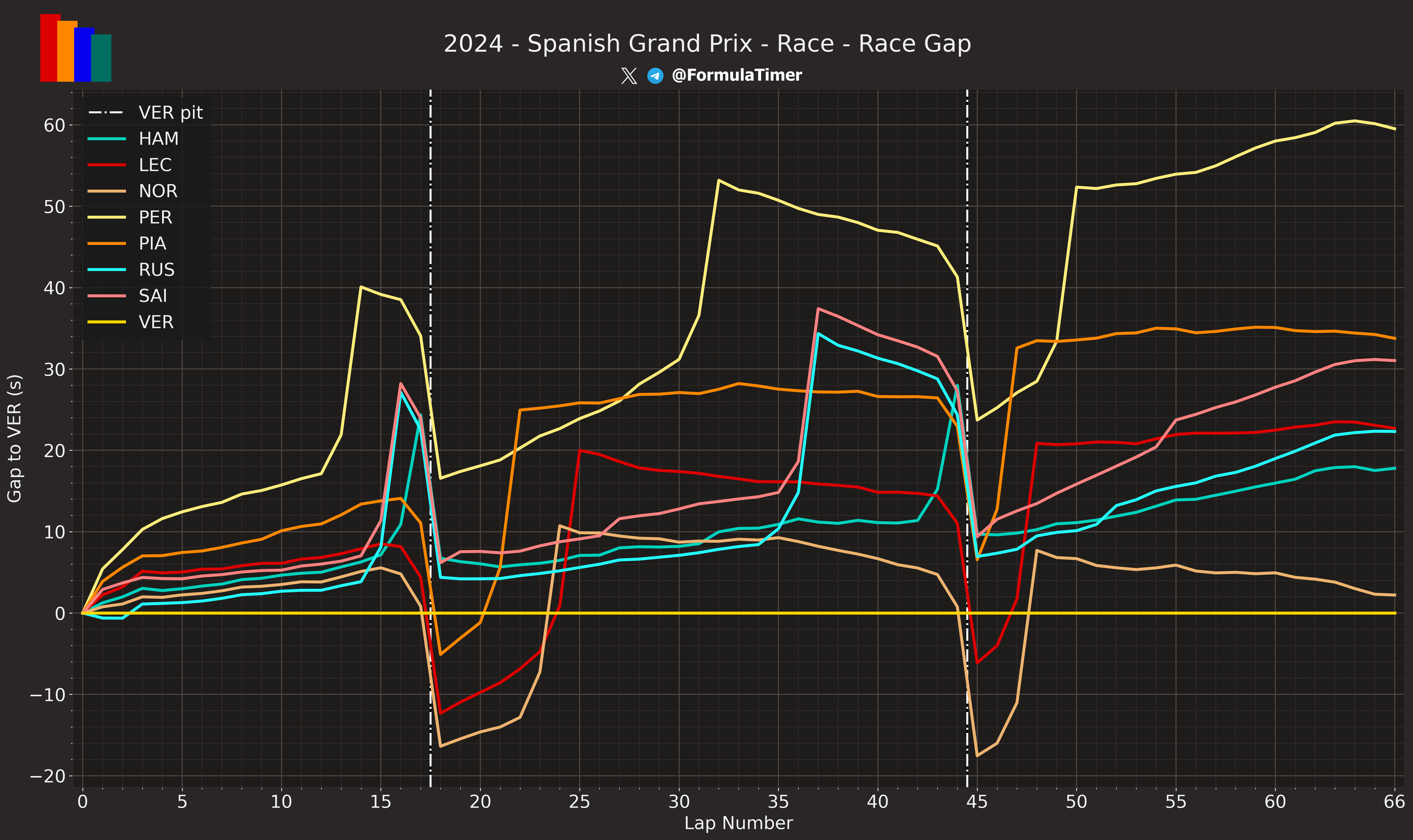Click the blue Telegram icon
The width and height of the screenshot is (1413, 840).
(x=655, y=75)
